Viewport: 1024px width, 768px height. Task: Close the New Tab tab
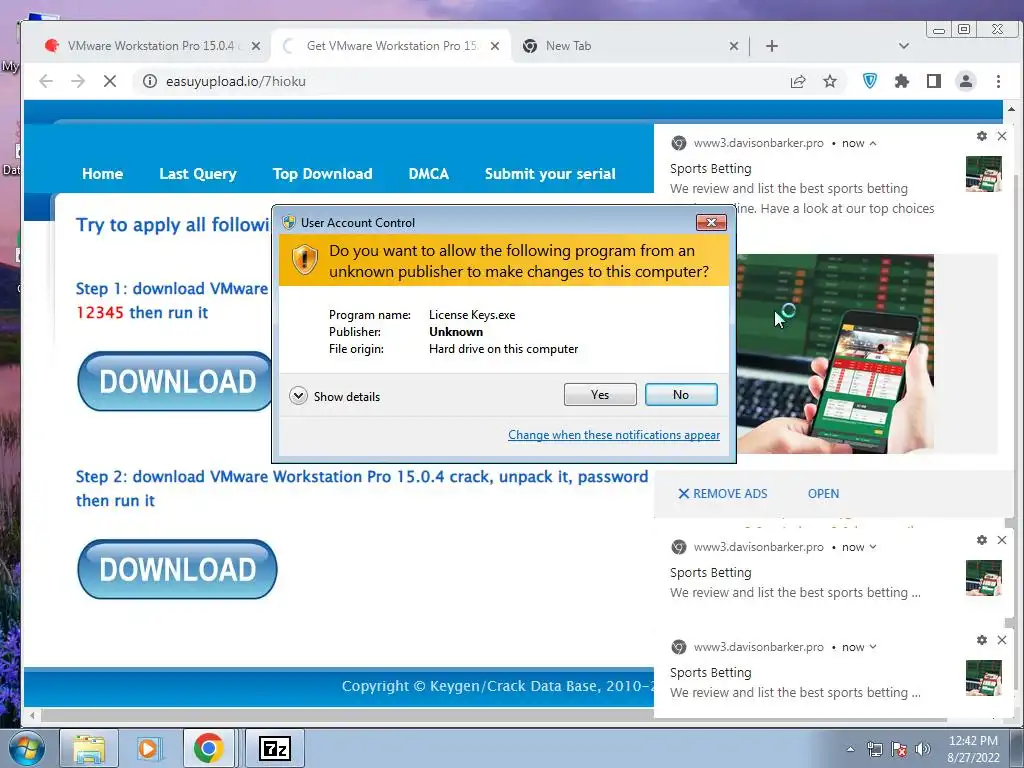733,46
